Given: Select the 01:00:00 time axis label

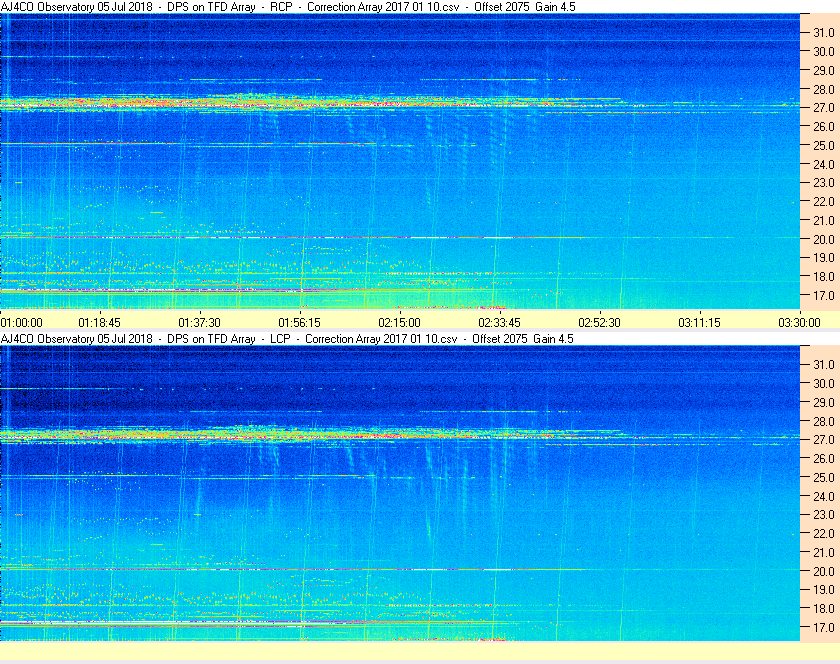Looking at the screenshot, I should 21,323.
